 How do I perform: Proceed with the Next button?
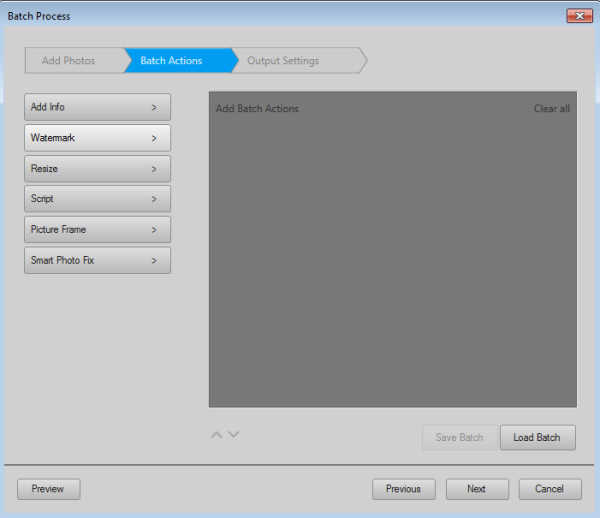477,489
